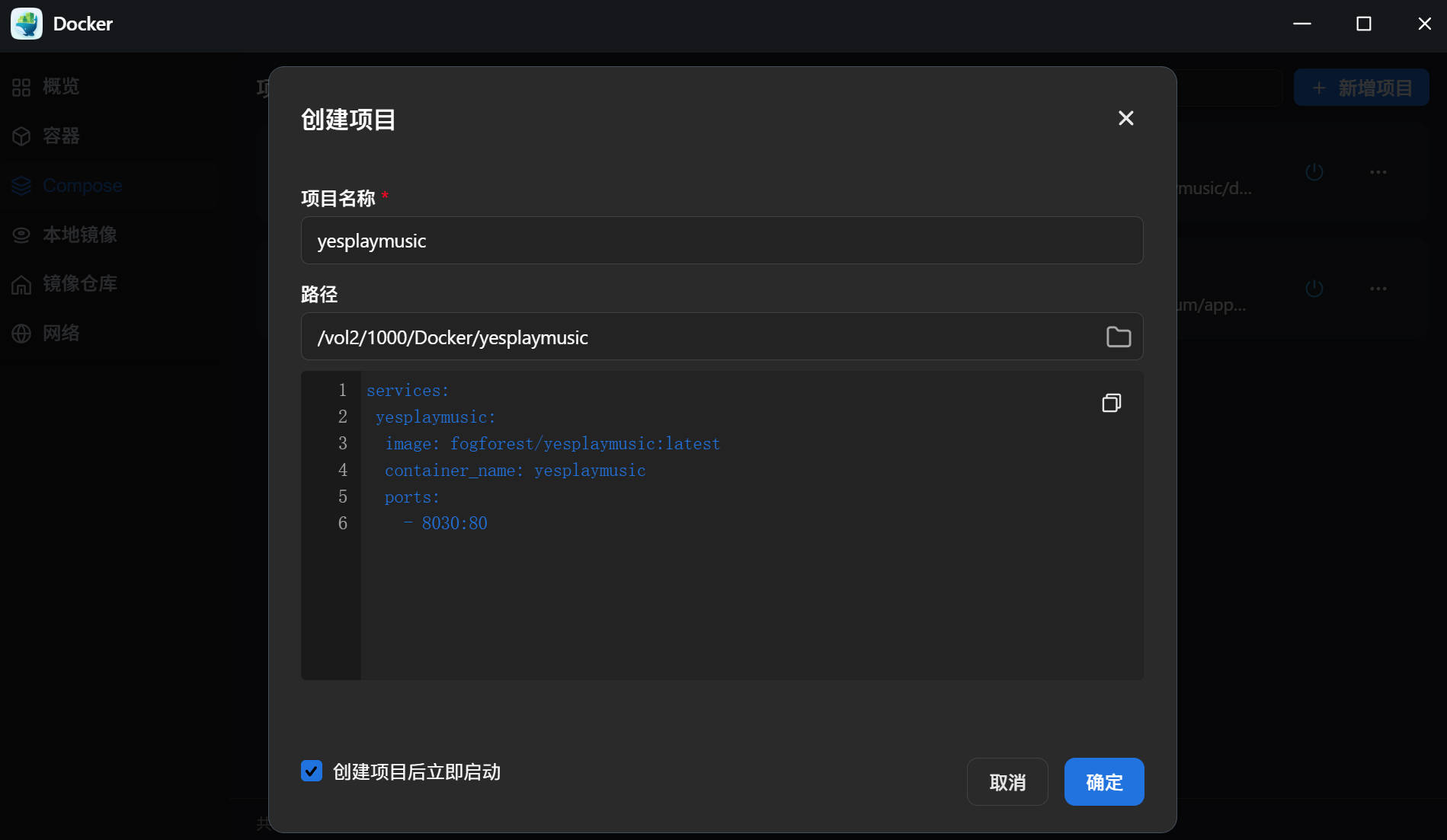This screenshot has height=840, width=1447.
Task: Click 确定 to create the project
Action: pos(1103,781)
